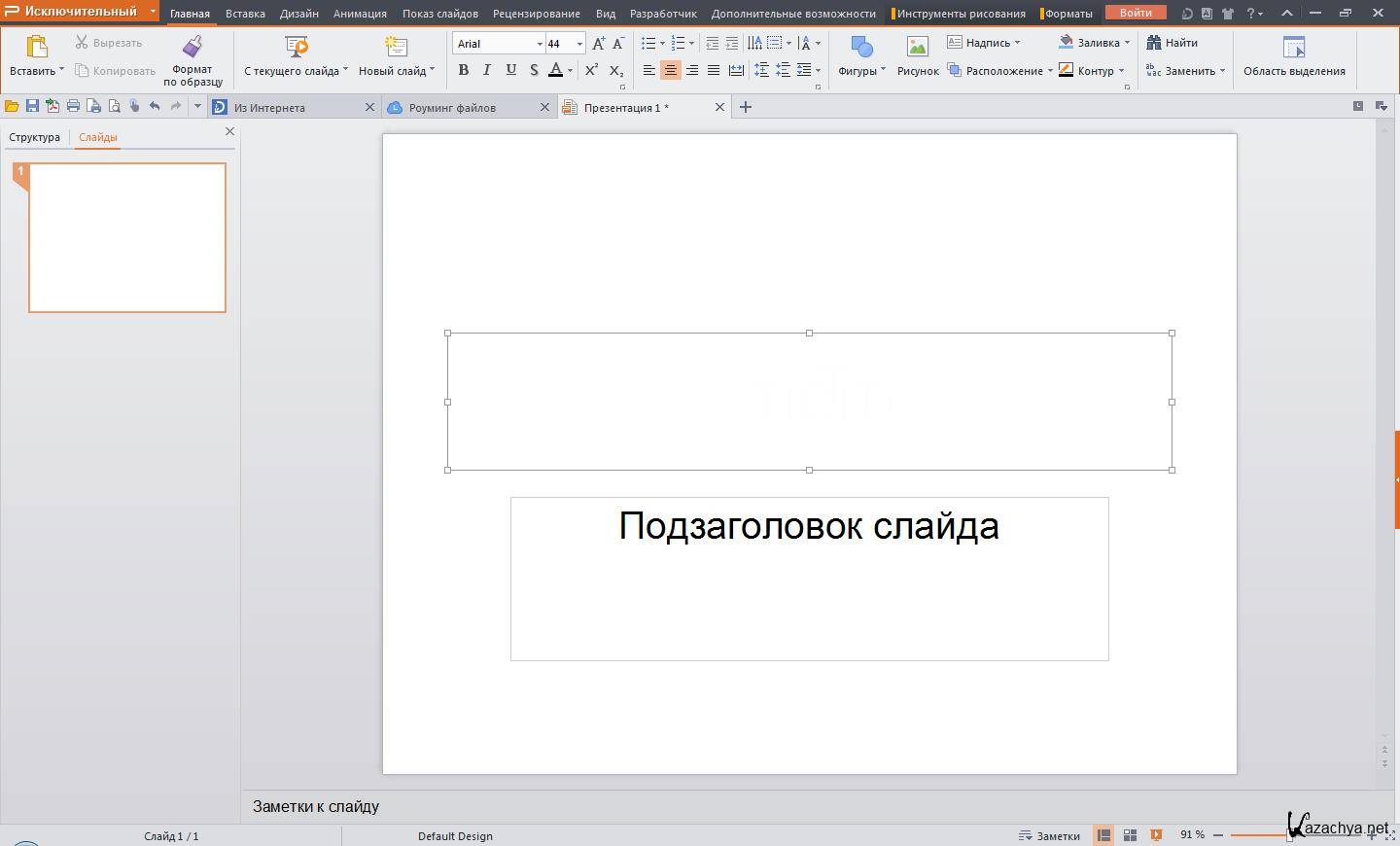Expand the font size 44 dropdown

pos(579,44)
